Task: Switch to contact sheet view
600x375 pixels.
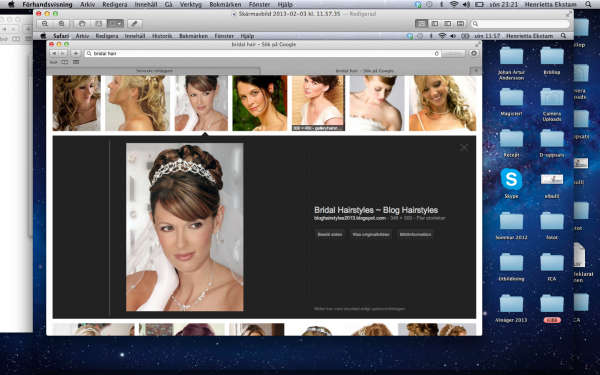Action: 460,24
